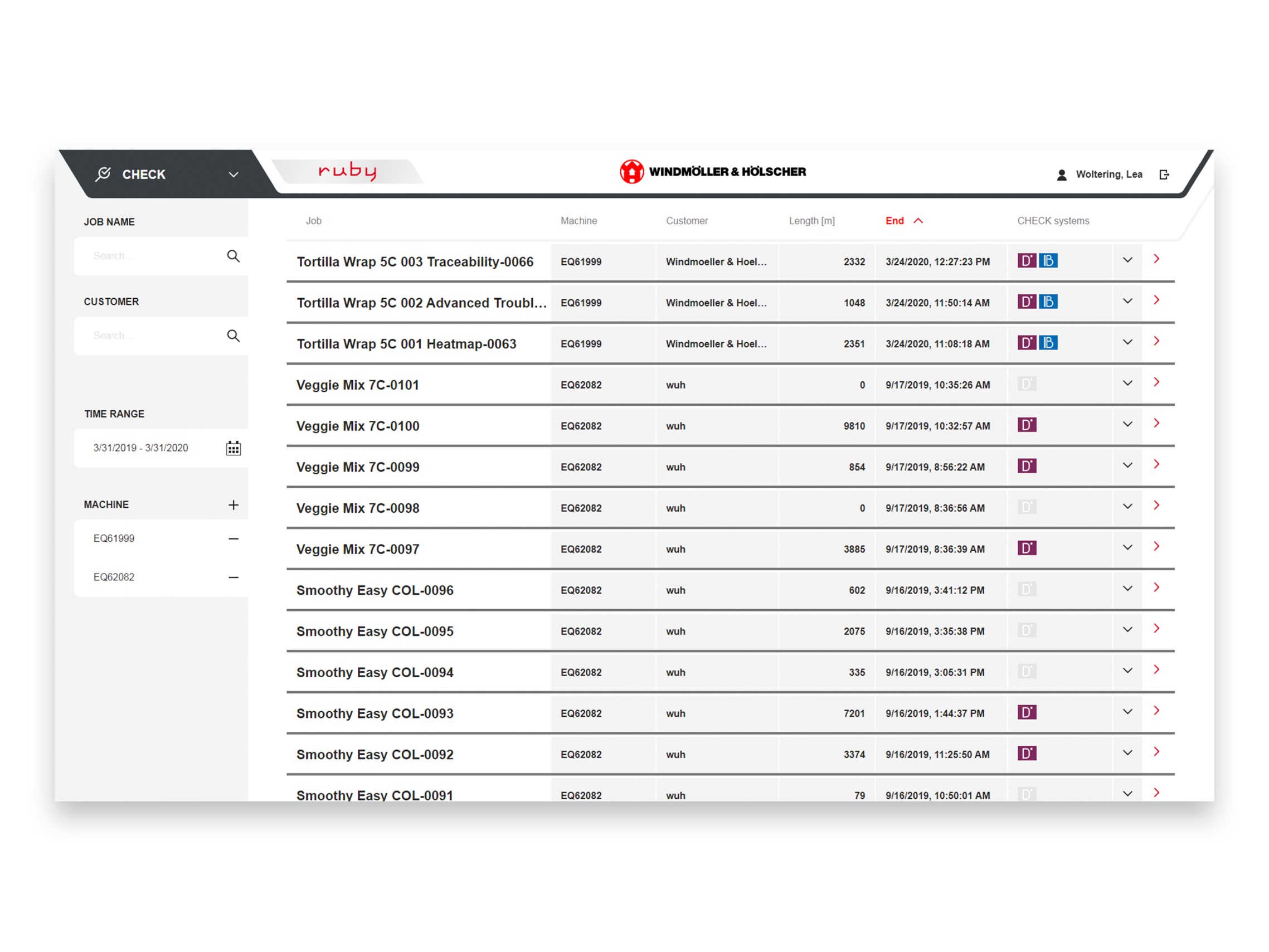Open the time range calendar picker icon
1269x952 pixels.
click(233, 448)
